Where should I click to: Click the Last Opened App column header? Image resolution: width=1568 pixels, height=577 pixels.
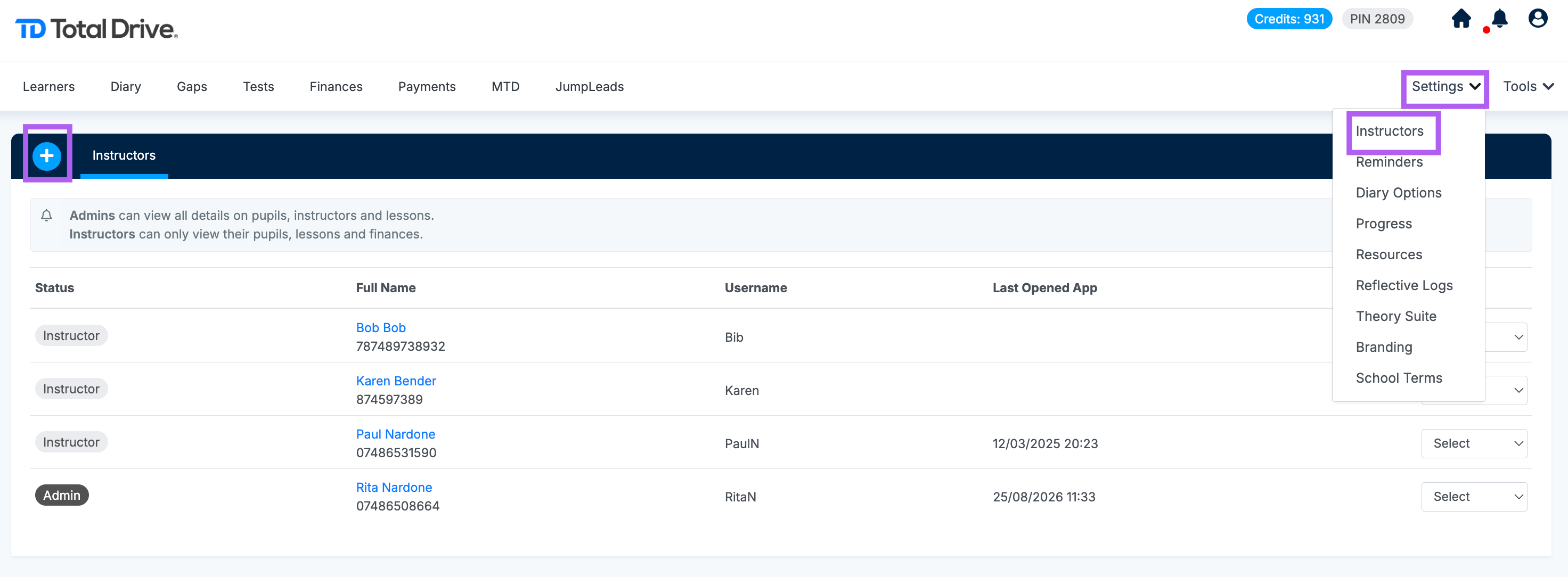pos(1045,288)
